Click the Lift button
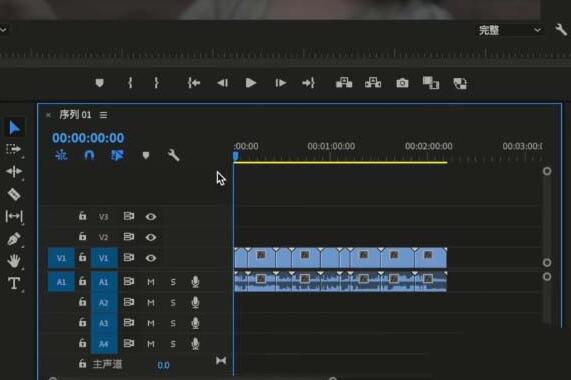Viewport: 571px width, 380px height. pos(344,83)
